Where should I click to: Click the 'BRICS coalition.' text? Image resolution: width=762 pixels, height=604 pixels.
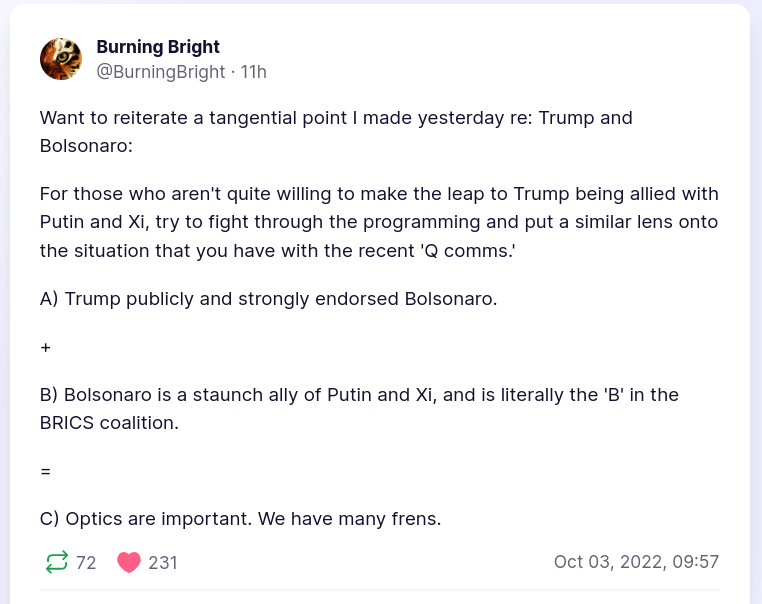click(109, 423)
